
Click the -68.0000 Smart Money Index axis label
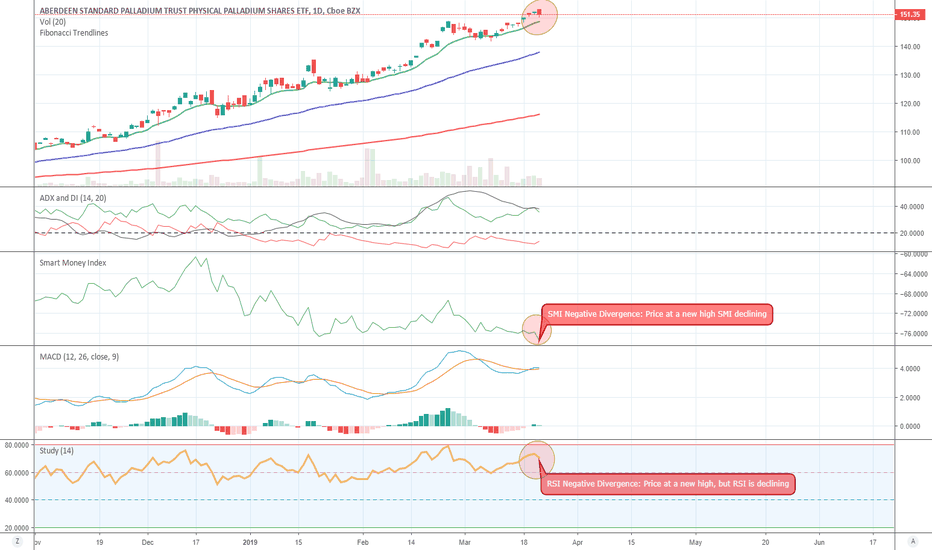[914, 294]
